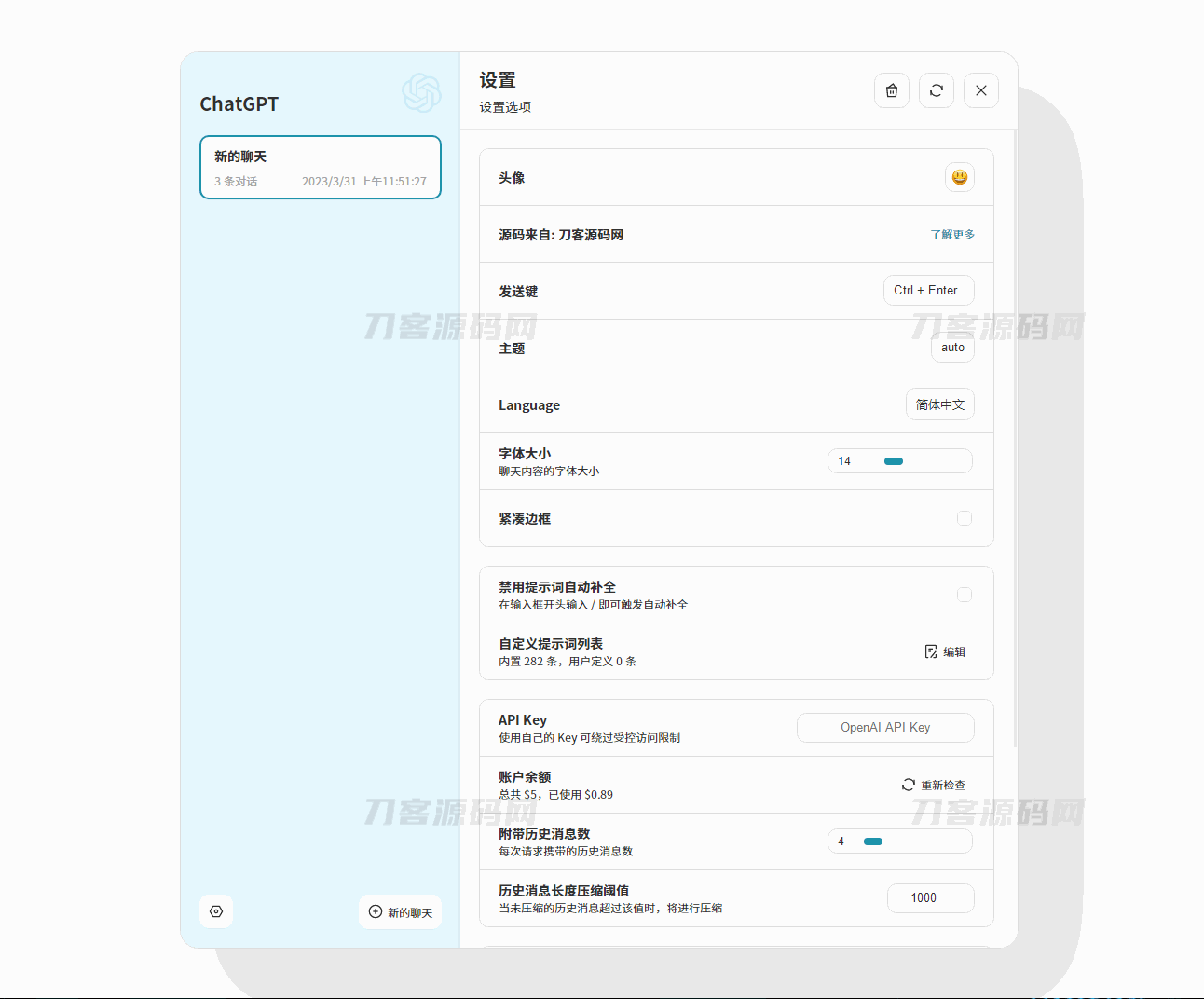This screenshot has width=1204, height=999.
Task: Click the reset settings refresh icon
Action: [937, 90]
